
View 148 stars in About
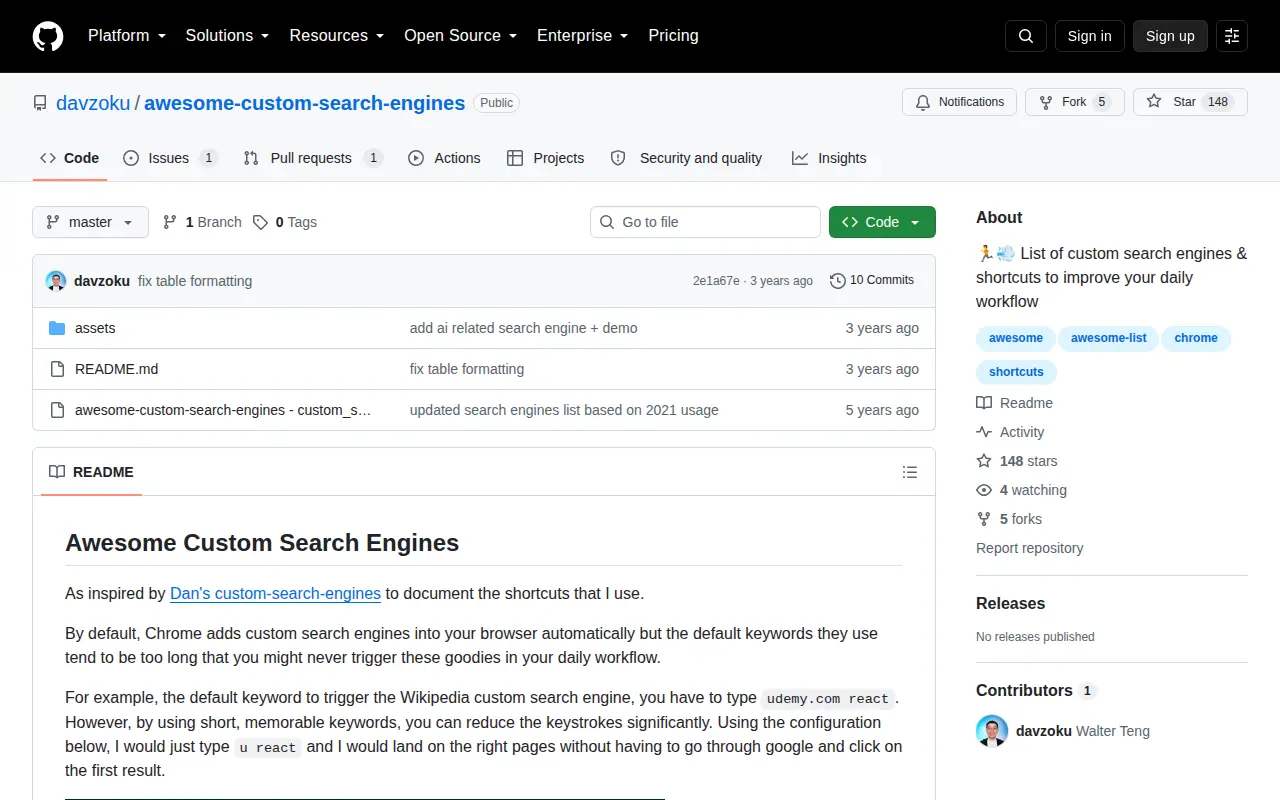[x=1017, y=461]
